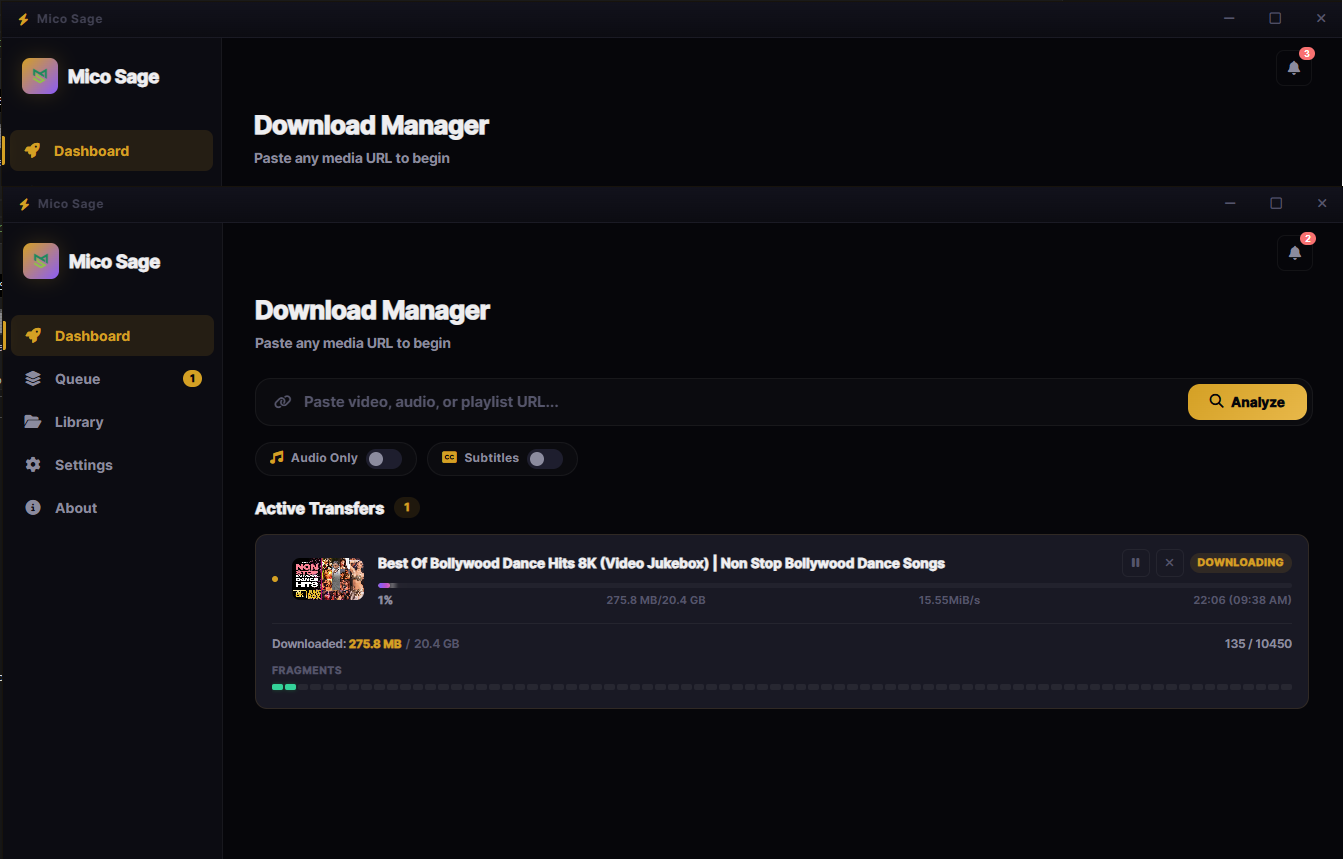
Task: Pause the Bollywood Dance Hits download
Action: pos(1135,563)
